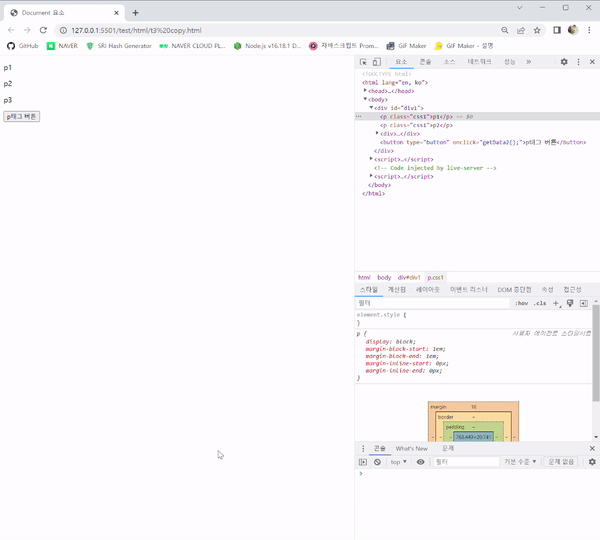
Task: Collapse the div id=div1 node
Action: tap(371, 108)
